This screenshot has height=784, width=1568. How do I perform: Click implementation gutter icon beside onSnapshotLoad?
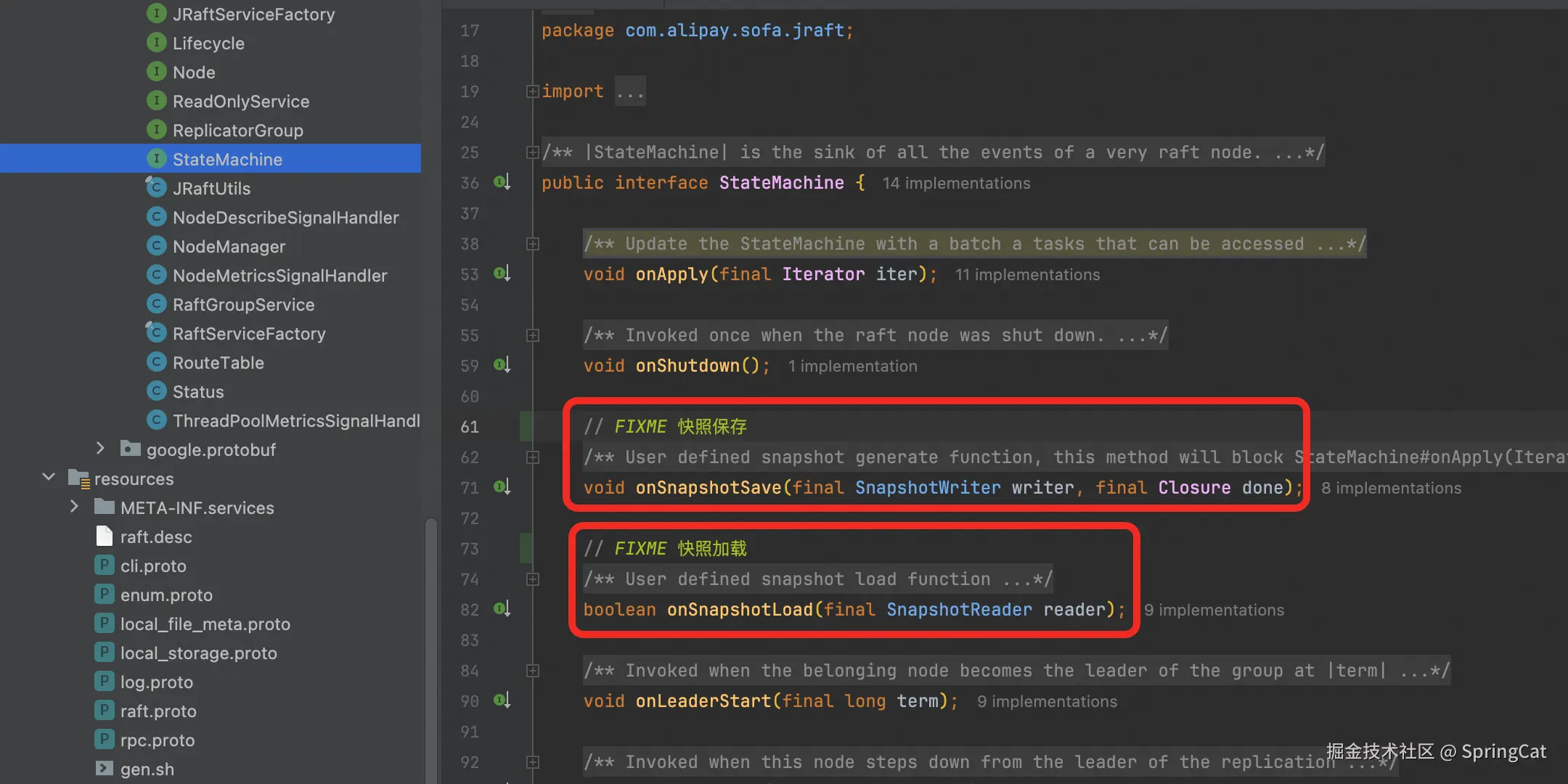502,609
